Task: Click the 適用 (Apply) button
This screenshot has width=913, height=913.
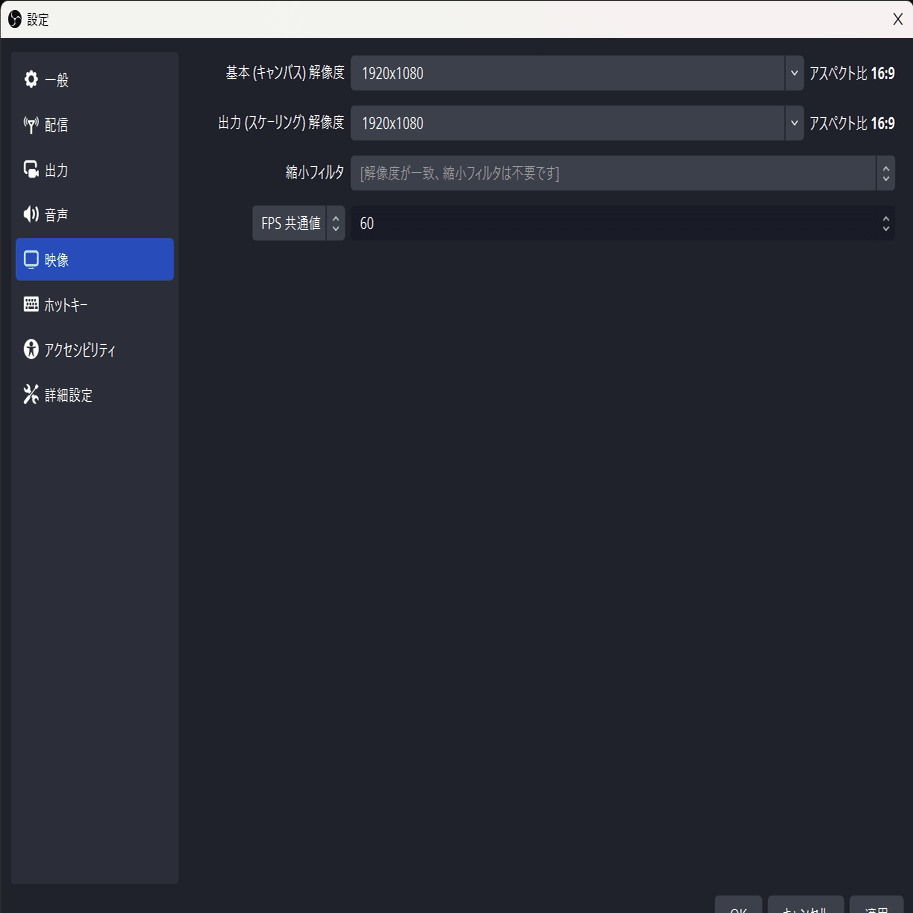Action: point(876,905)
